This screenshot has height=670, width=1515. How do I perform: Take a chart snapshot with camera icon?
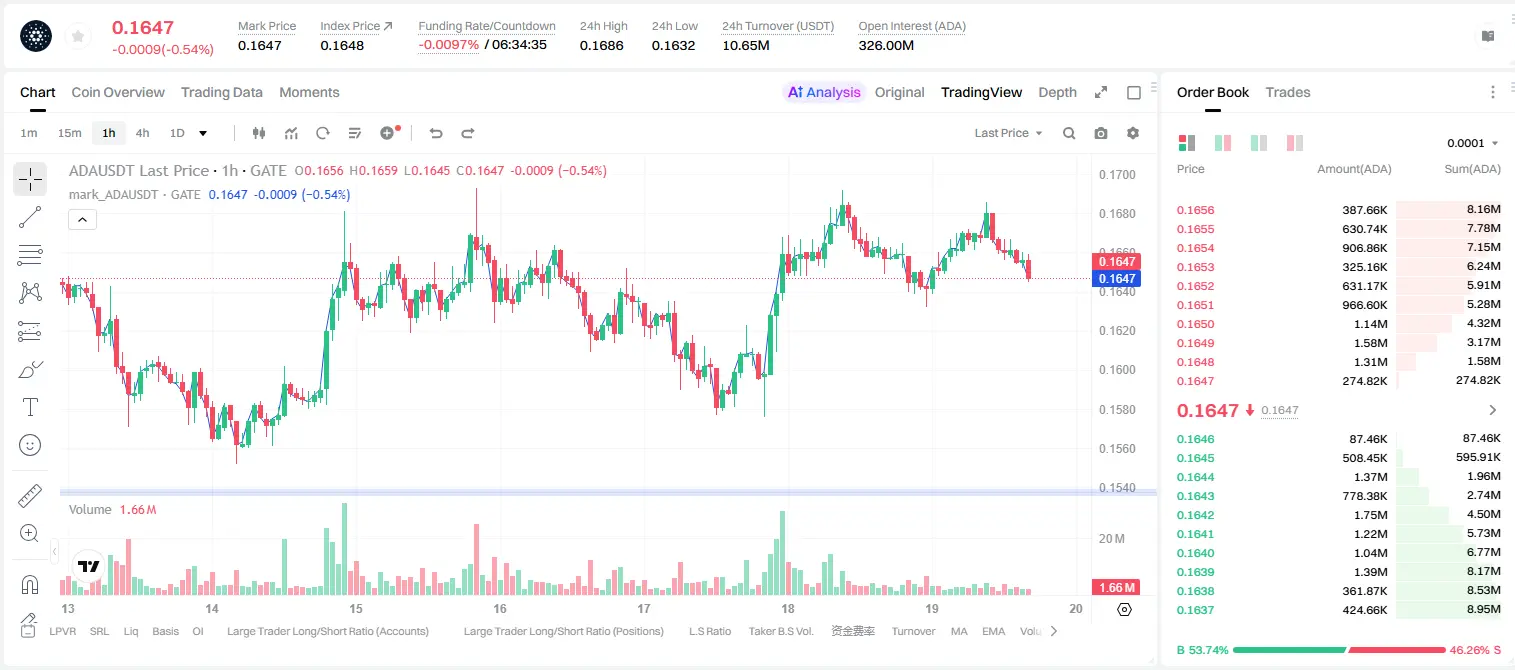click(1101, 133)
